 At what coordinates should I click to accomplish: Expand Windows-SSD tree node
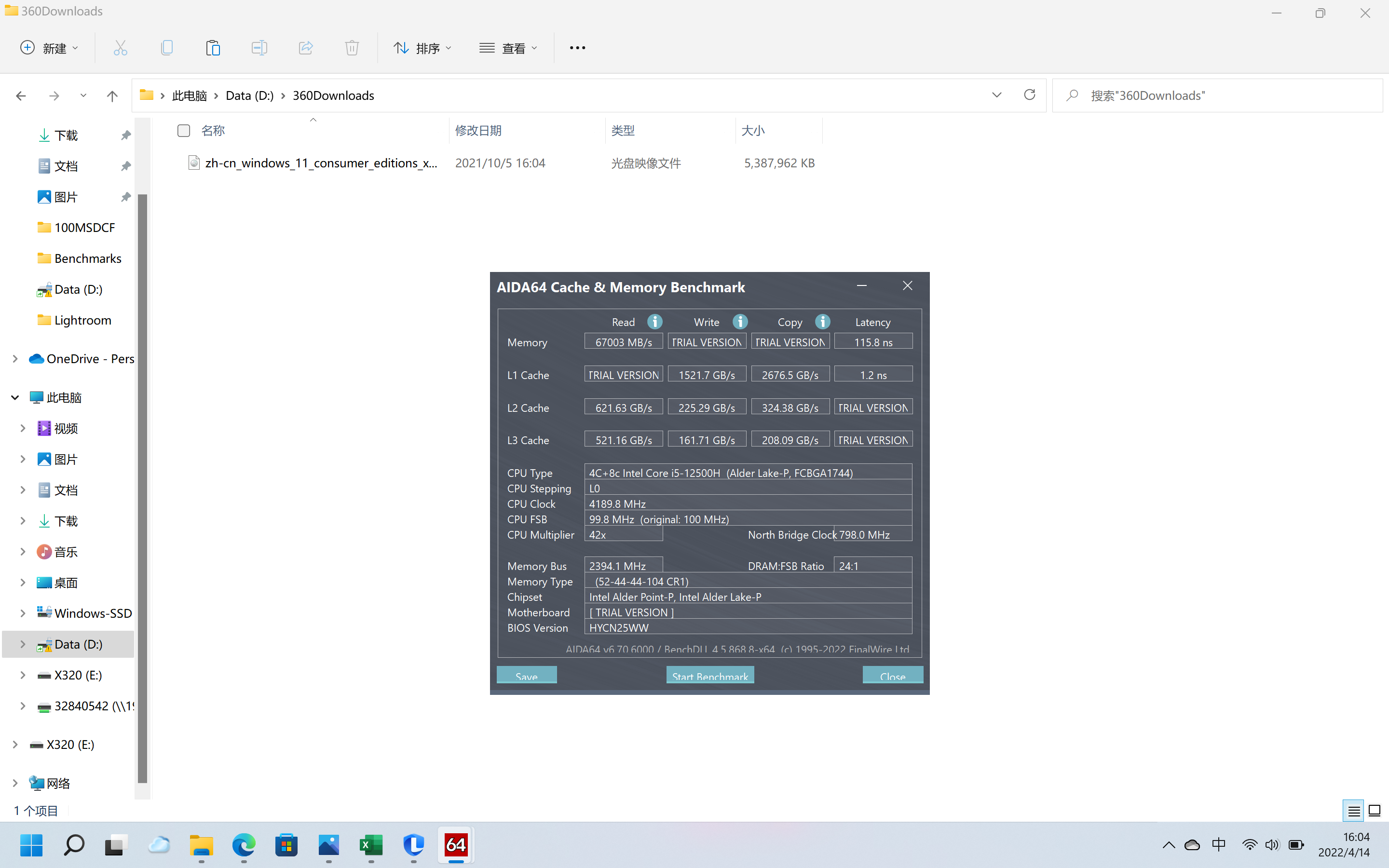pyautogui.click(x=22, y=613)
